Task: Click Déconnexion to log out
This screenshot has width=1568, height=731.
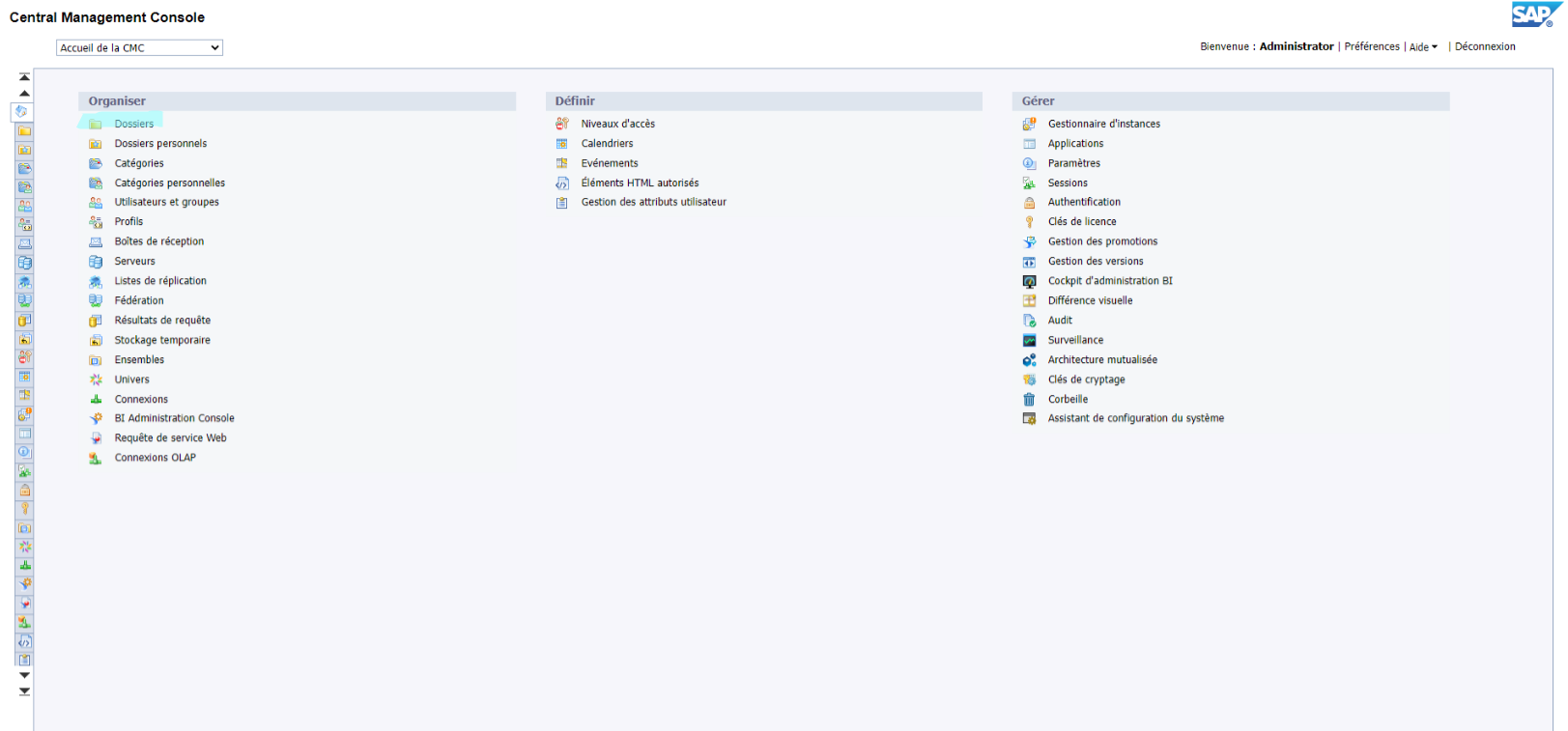Action: coord(1484,46)
